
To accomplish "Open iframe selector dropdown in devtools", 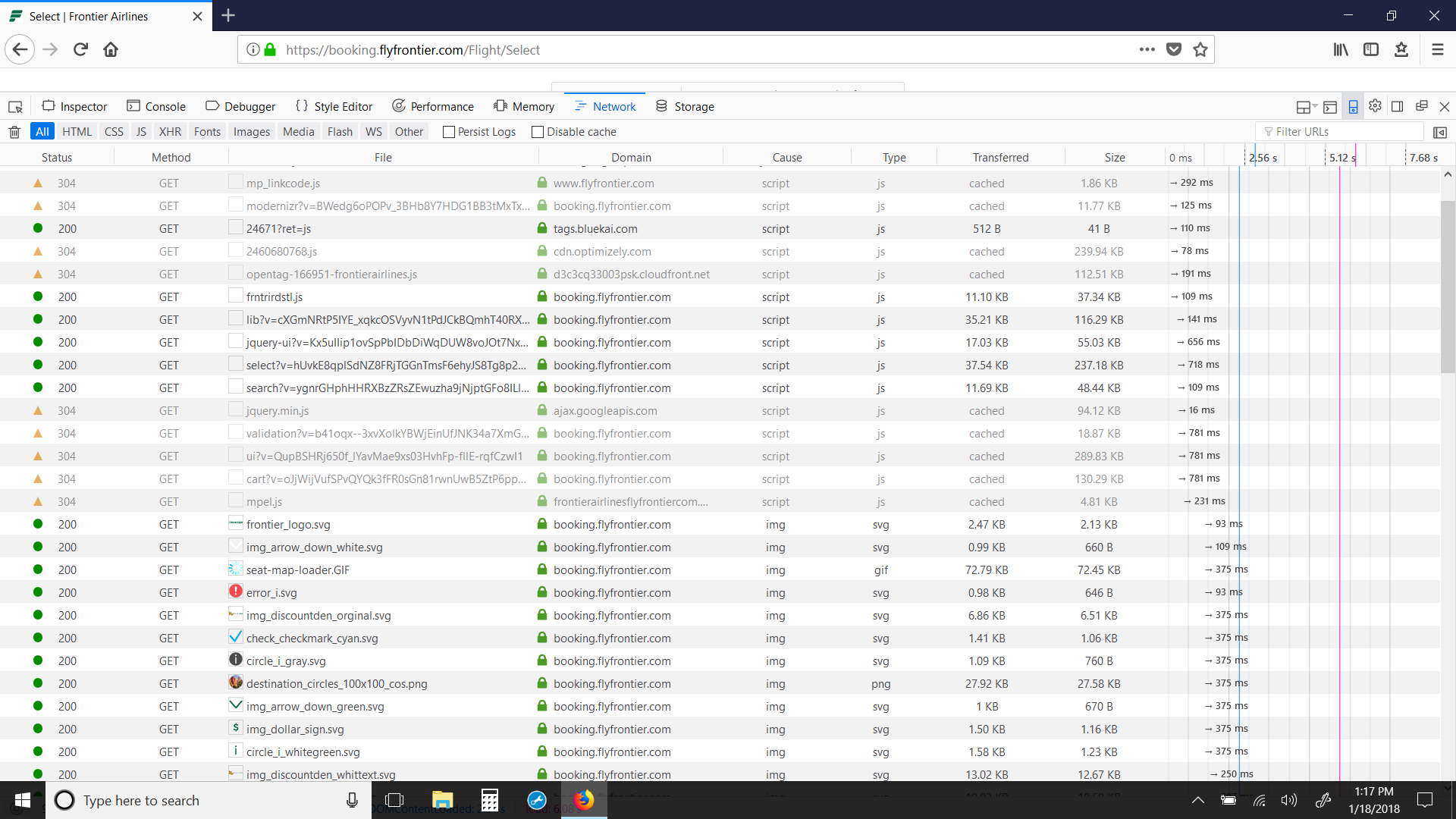I will point(1307,107).
